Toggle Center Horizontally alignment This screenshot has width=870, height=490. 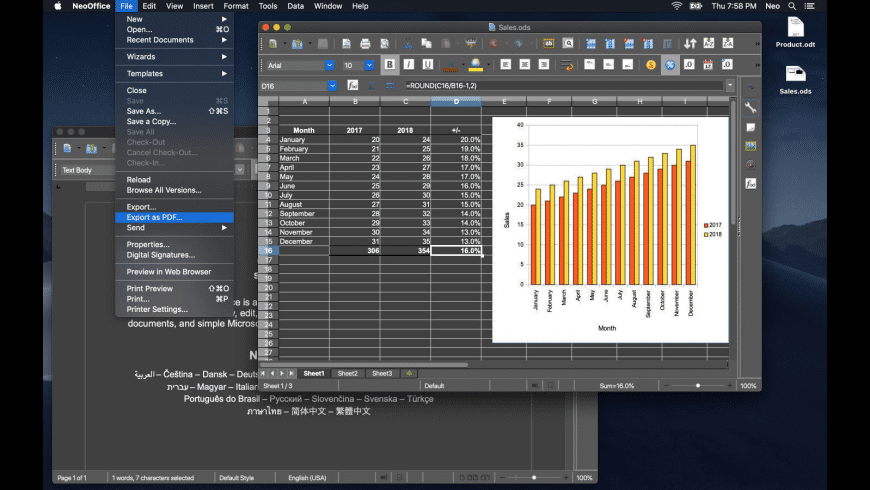[524, 65]
